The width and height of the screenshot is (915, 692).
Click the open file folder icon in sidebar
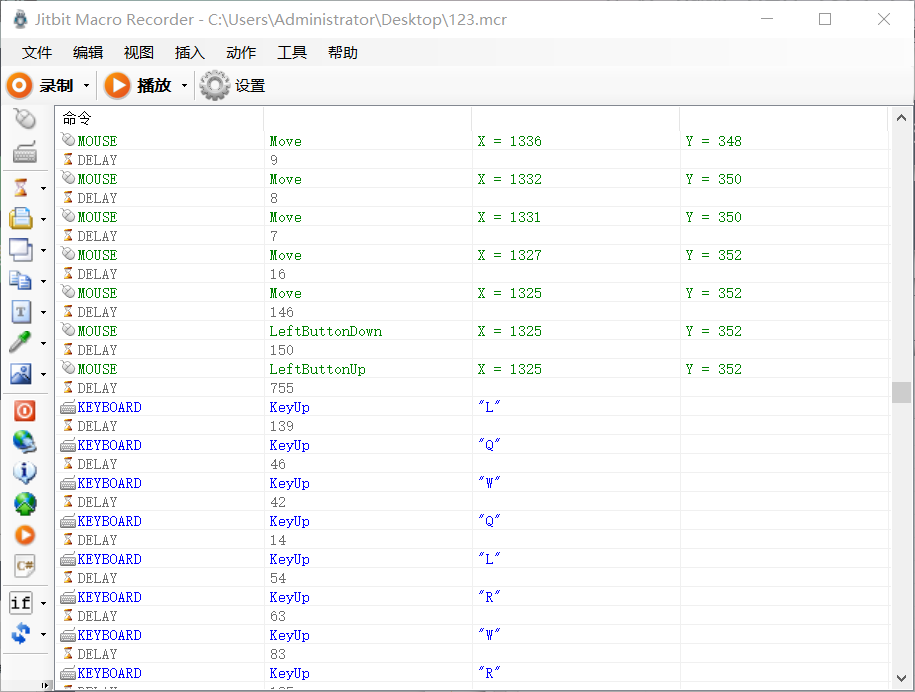(21, 219)
